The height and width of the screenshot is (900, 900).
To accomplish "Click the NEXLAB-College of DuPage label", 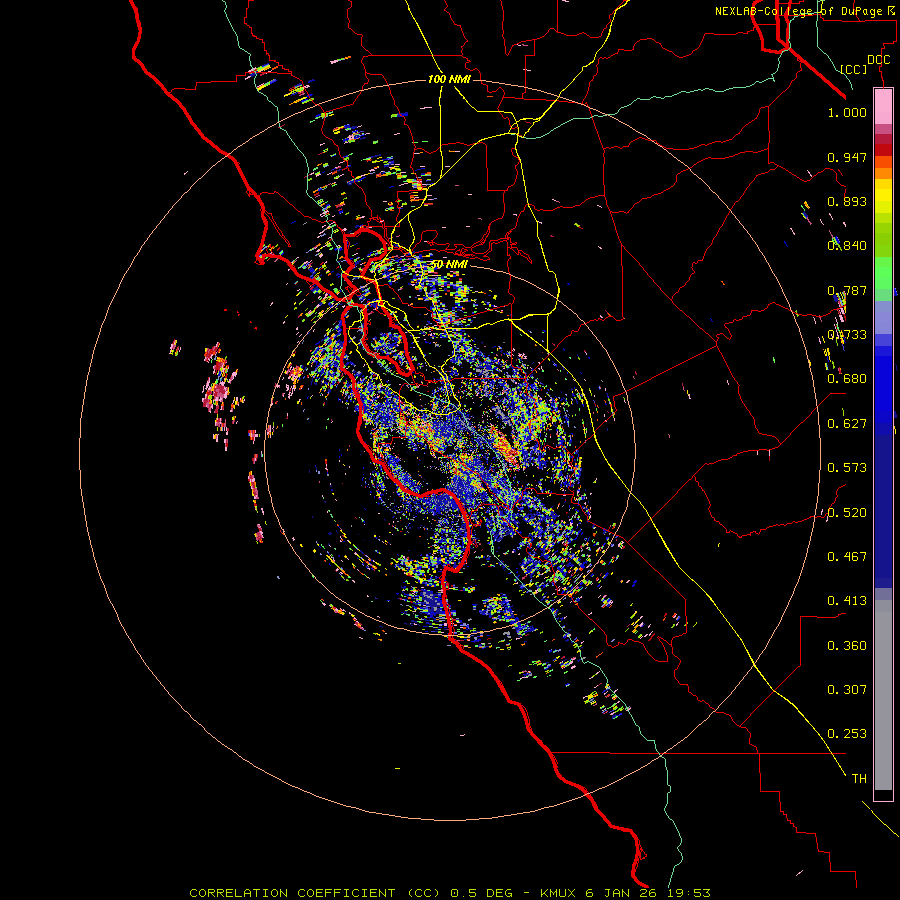I will point(801,11).
